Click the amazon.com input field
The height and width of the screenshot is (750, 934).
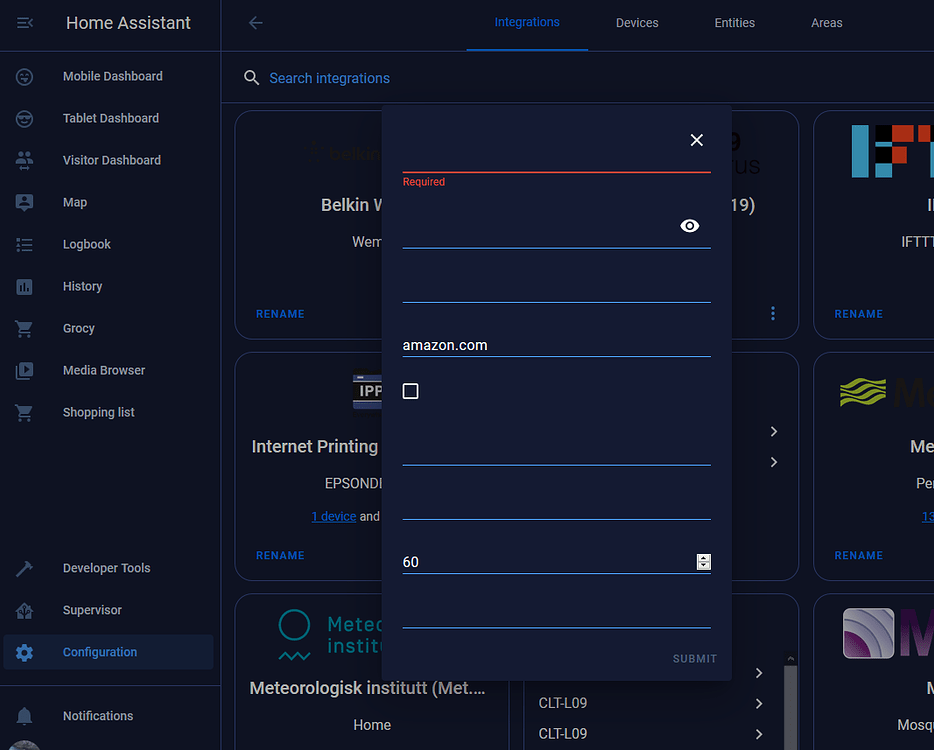520,345
